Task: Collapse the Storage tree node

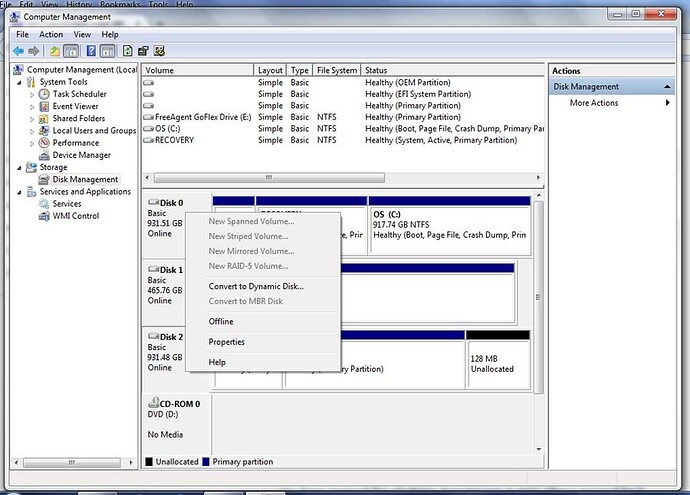Action: pos(19,168)
